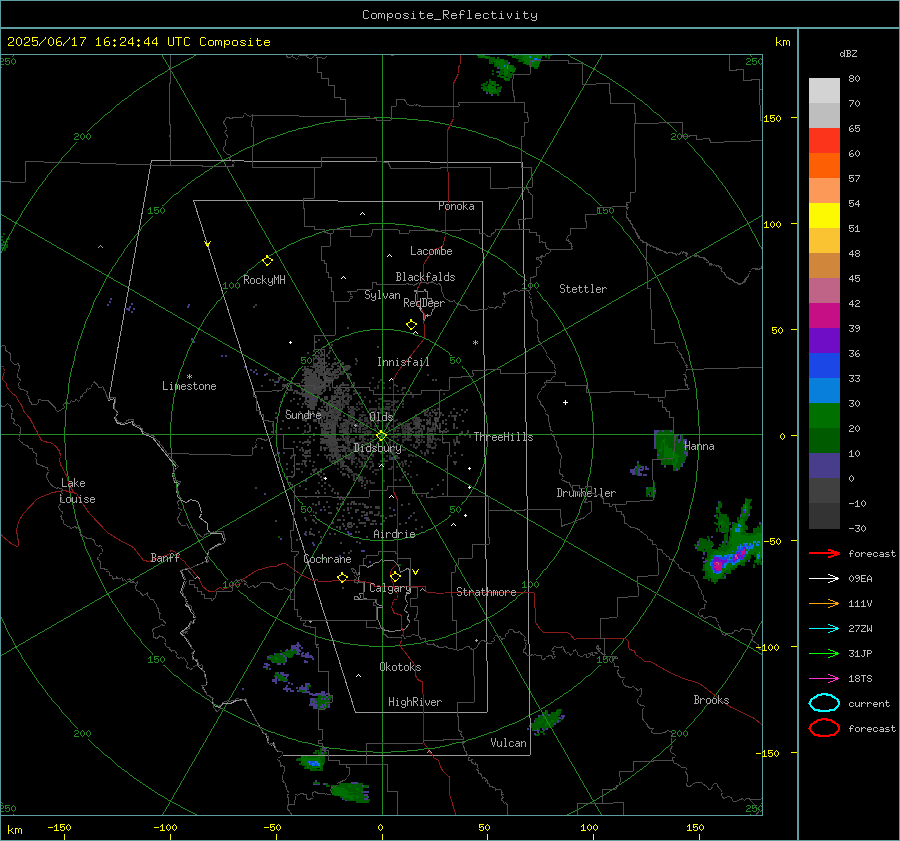Click the Olds label
900x841 pixels.
[381, 417]
